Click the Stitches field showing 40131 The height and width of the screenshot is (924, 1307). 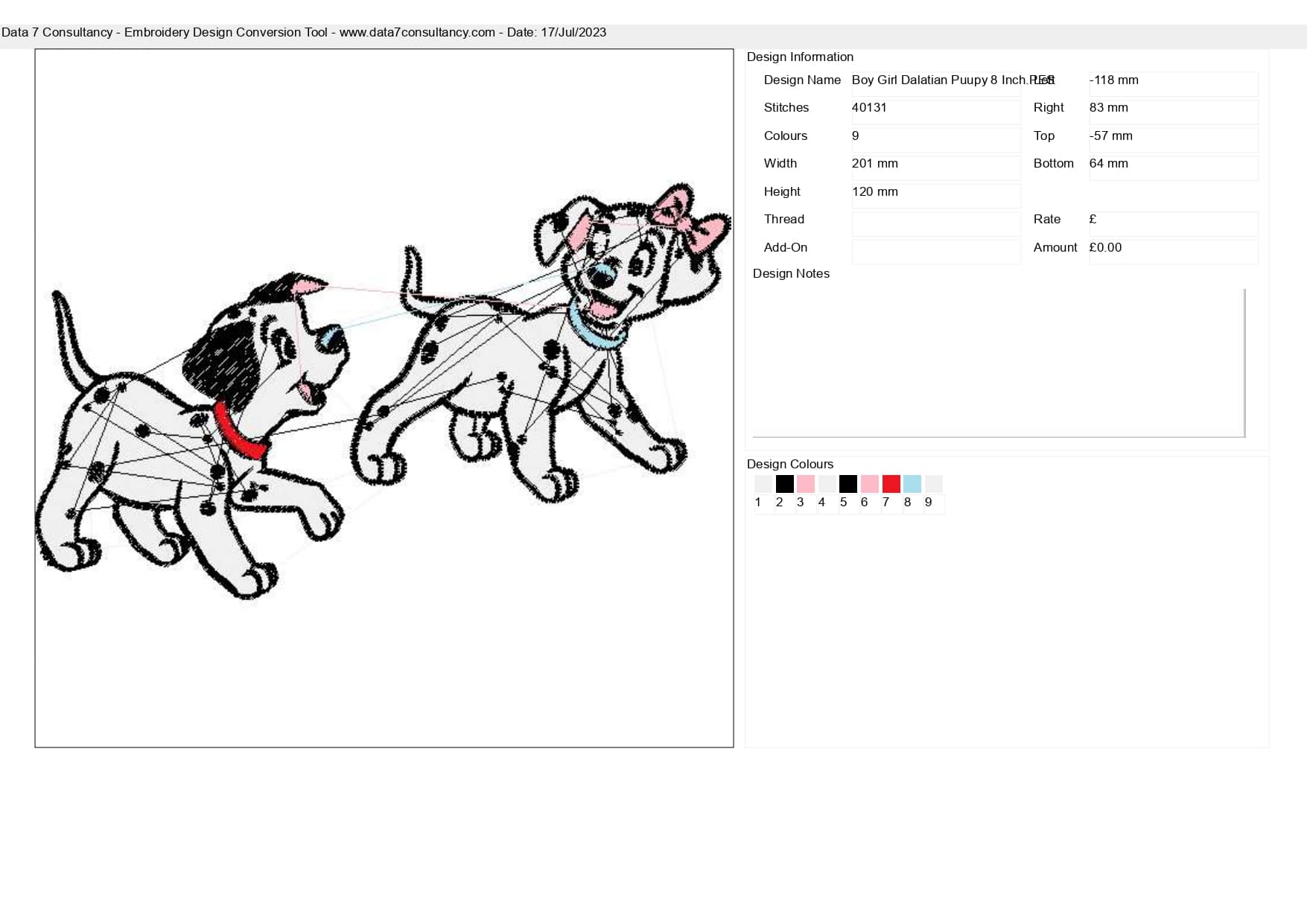coord(936,112)
